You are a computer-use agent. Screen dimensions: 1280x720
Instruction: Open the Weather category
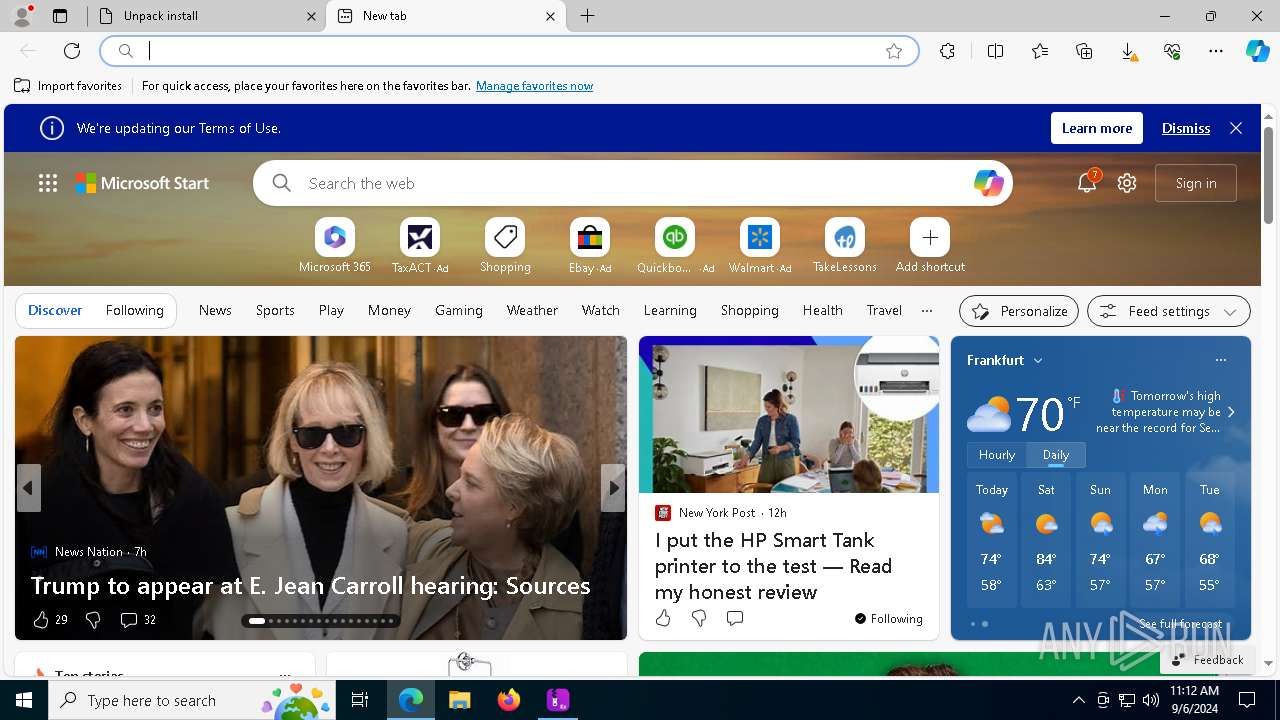(x=532, y=310)
